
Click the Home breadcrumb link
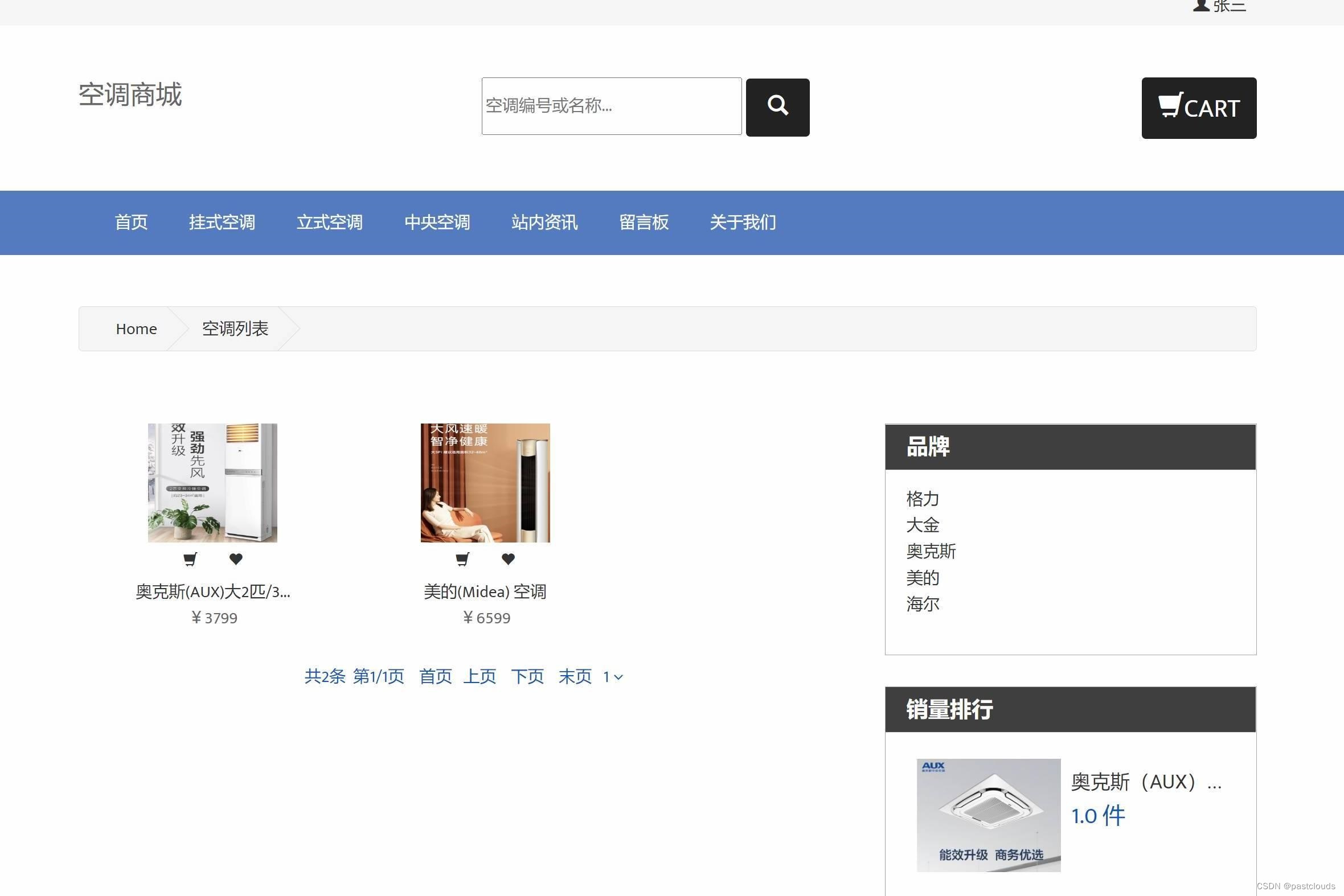136,328
